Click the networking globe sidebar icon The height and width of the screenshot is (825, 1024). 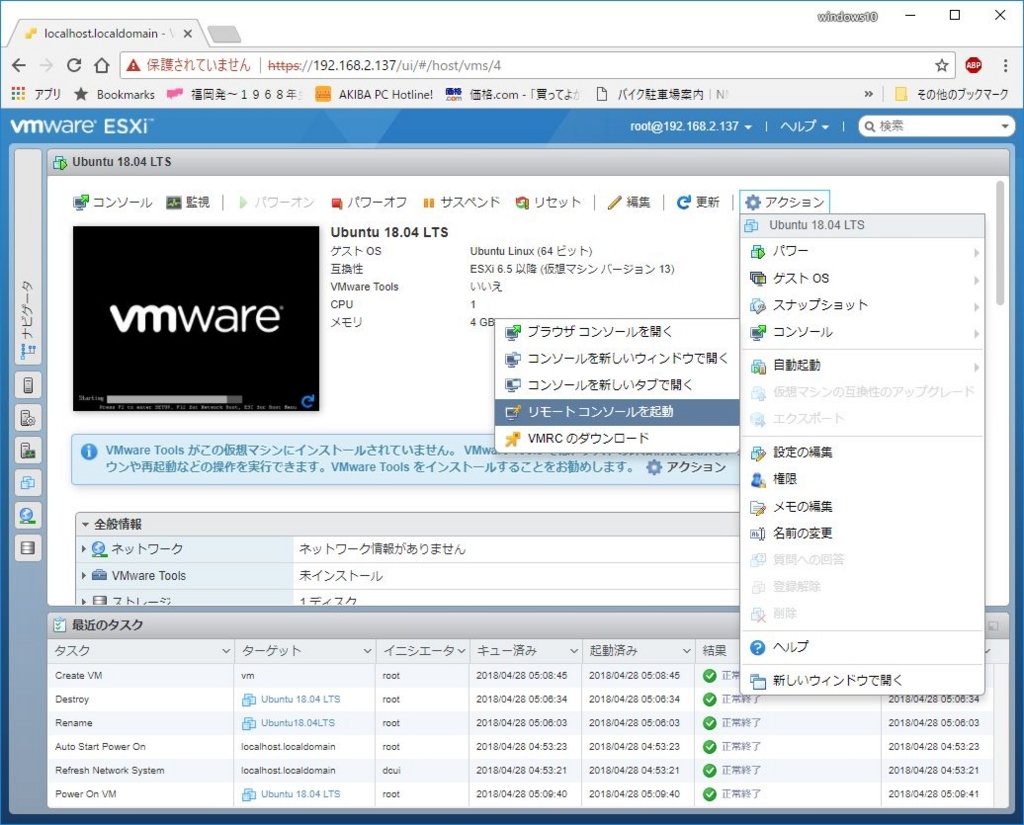tap(28, 516)
